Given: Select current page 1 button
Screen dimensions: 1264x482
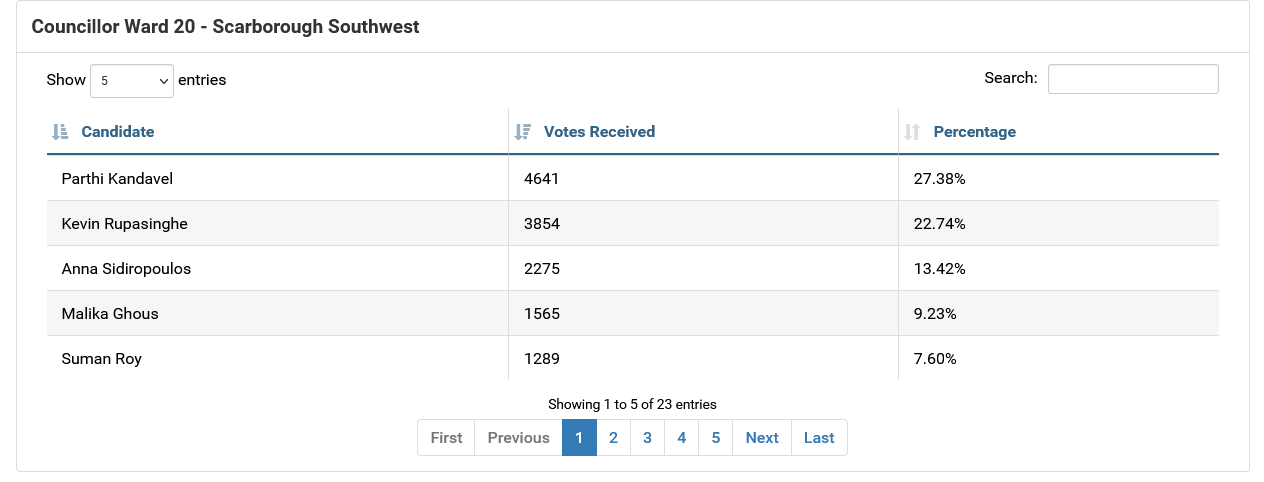Looking at the screenshot, I should [x=579, y=438].
